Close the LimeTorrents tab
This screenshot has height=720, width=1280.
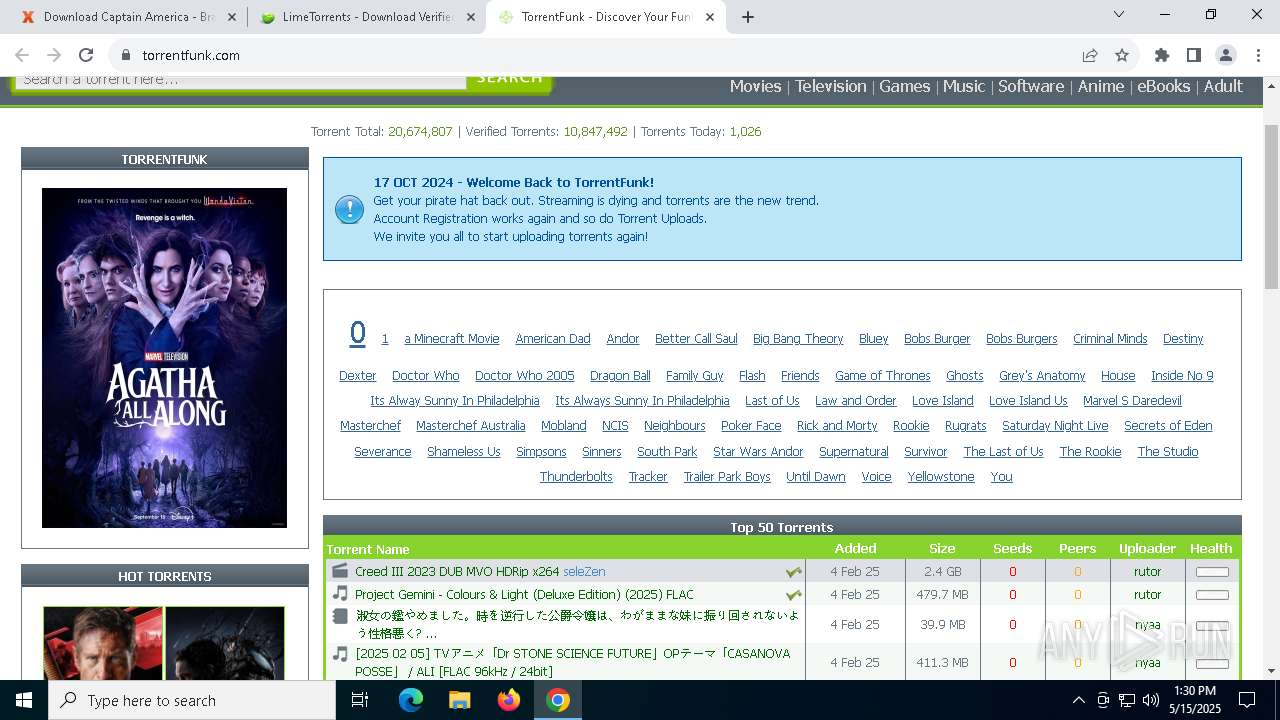coord(471,17)
